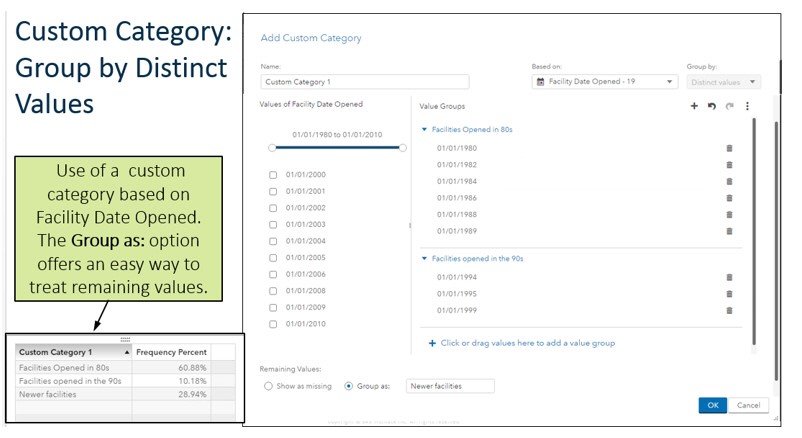The image size is (802, 438).
Task: Click the redo arrow icon
Action: pos(729,106)
